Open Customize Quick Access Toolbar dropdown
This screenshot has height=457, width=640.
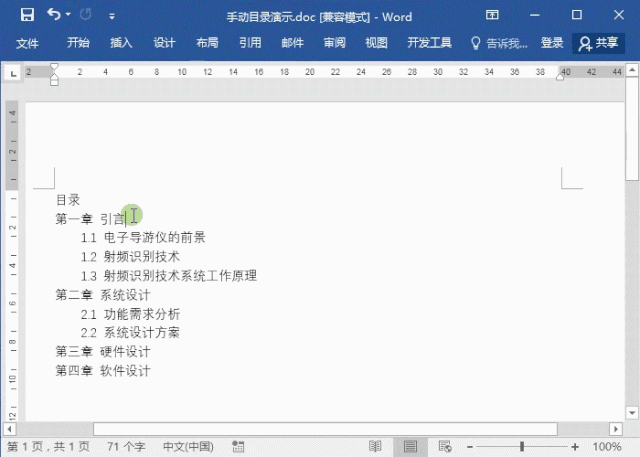(111, 16)
